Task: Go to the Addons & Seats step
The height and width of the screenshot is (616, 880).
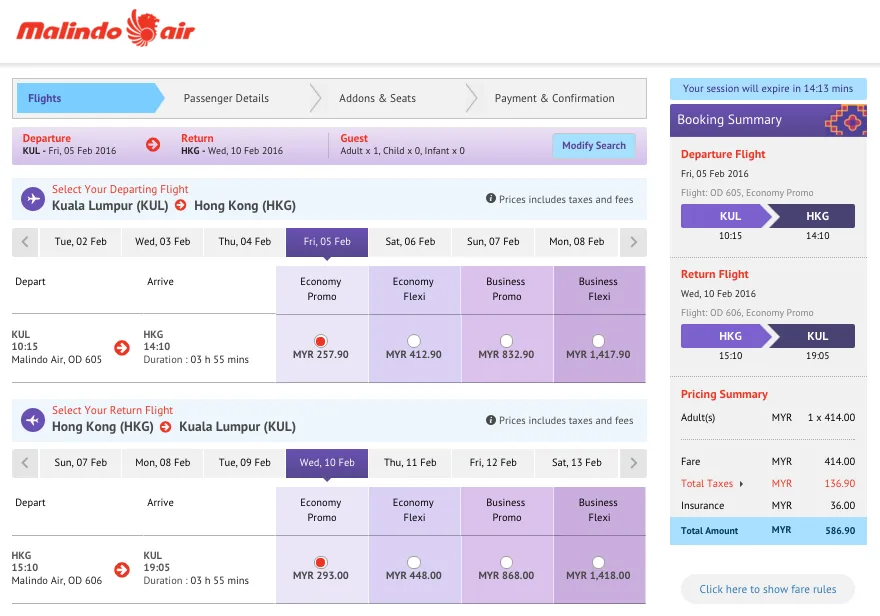Action: point(377,98)
